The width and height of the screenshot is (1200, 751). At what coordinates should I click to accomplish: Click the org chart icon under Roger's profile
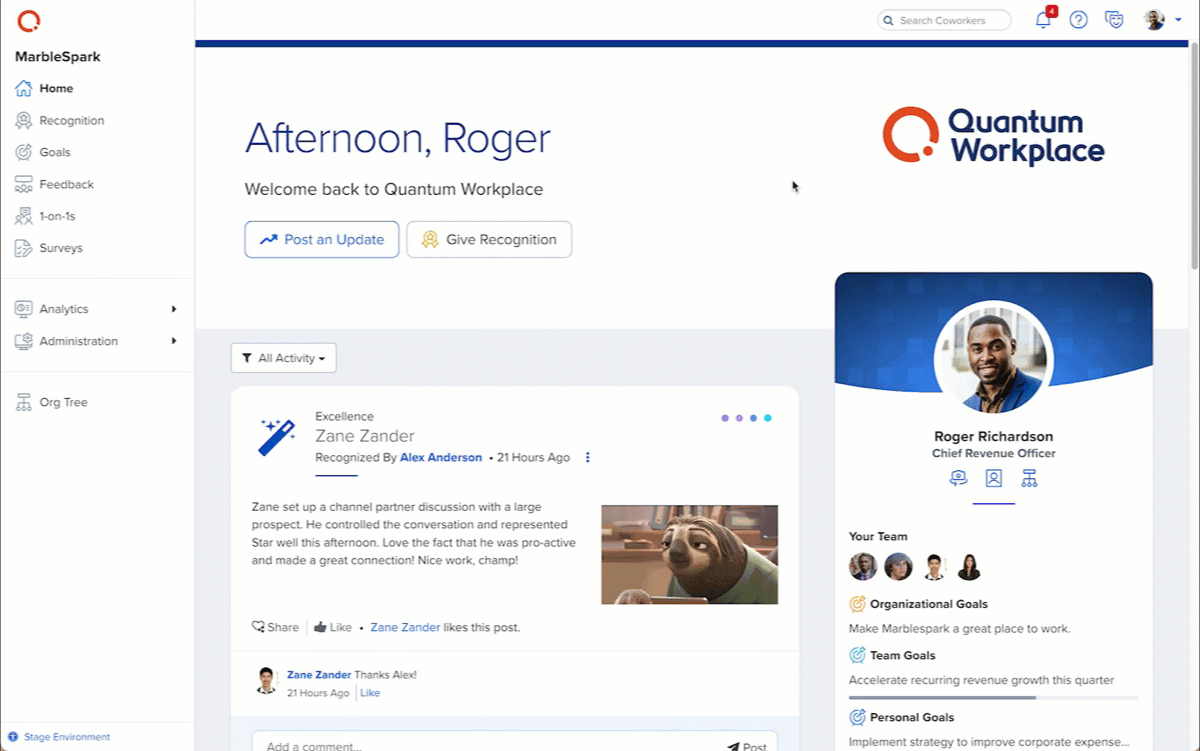point(1029,478)
